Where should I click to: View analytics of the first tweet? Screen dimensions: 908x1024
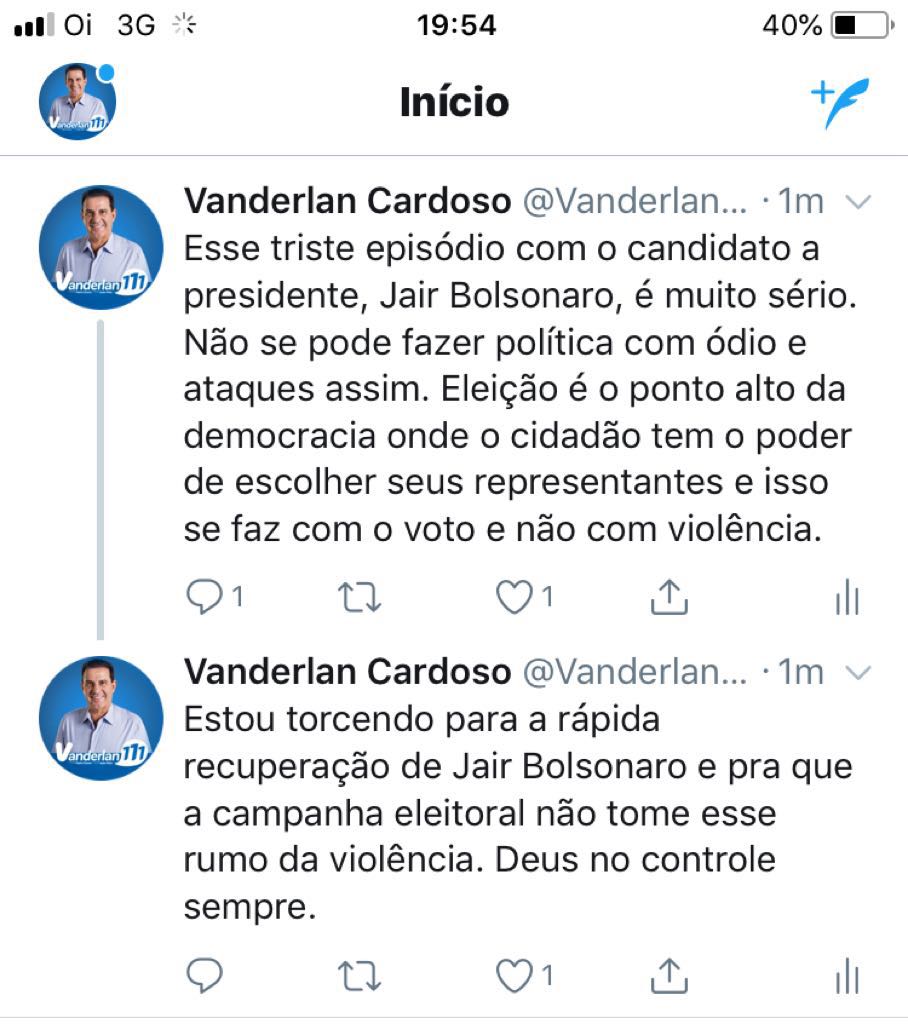coord(846,598)
